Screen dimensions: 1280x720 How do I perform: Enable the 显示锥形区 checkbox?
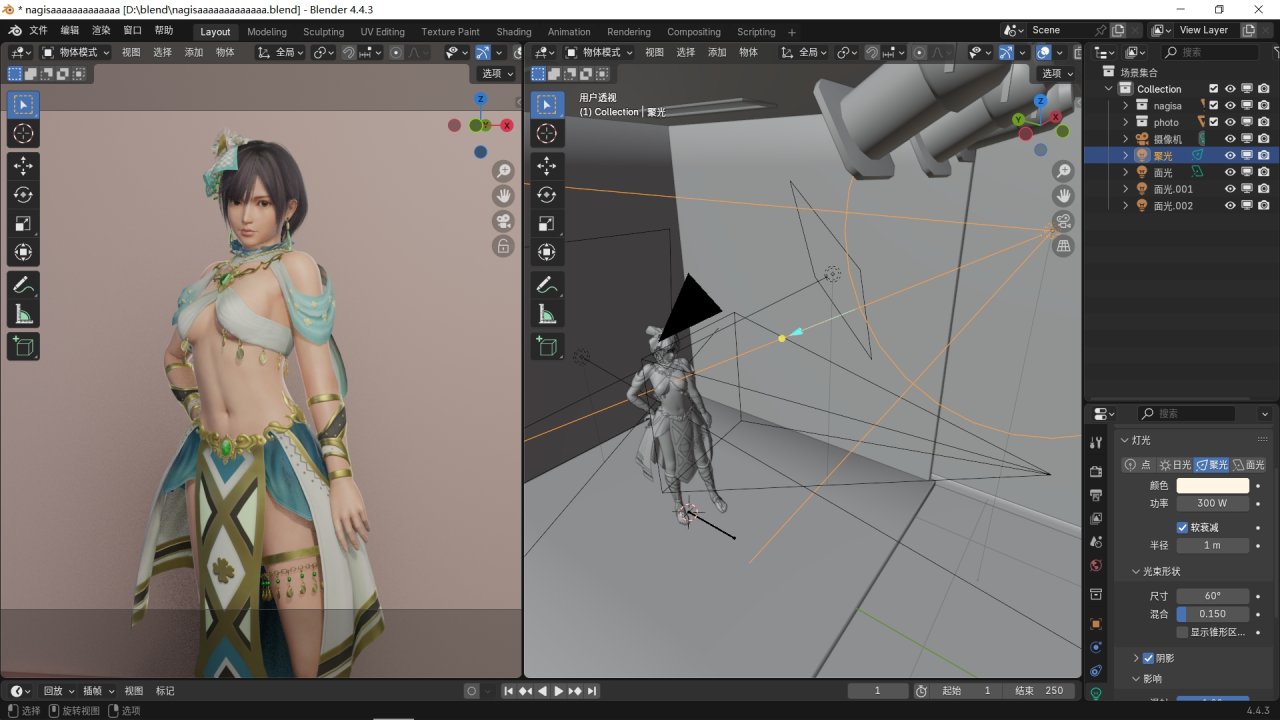coord(1183,632)
